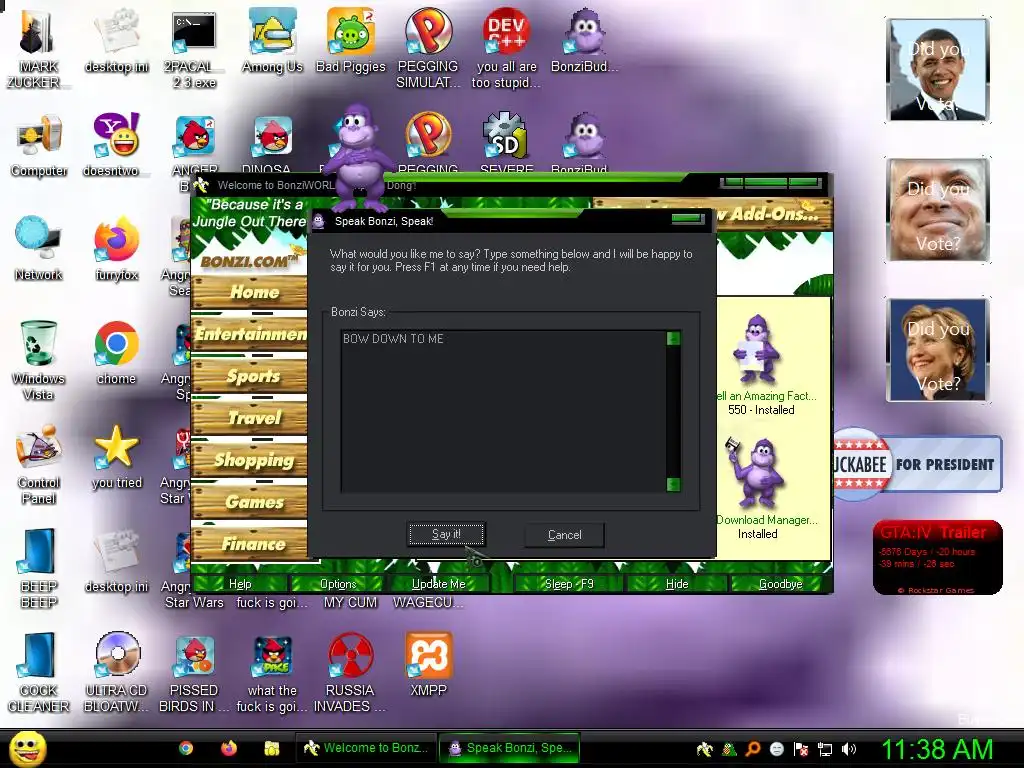Switch to Welcome to Bonz... taskbar window
1024x768 pixels.
pyautogui.click(x=367, y=748)
